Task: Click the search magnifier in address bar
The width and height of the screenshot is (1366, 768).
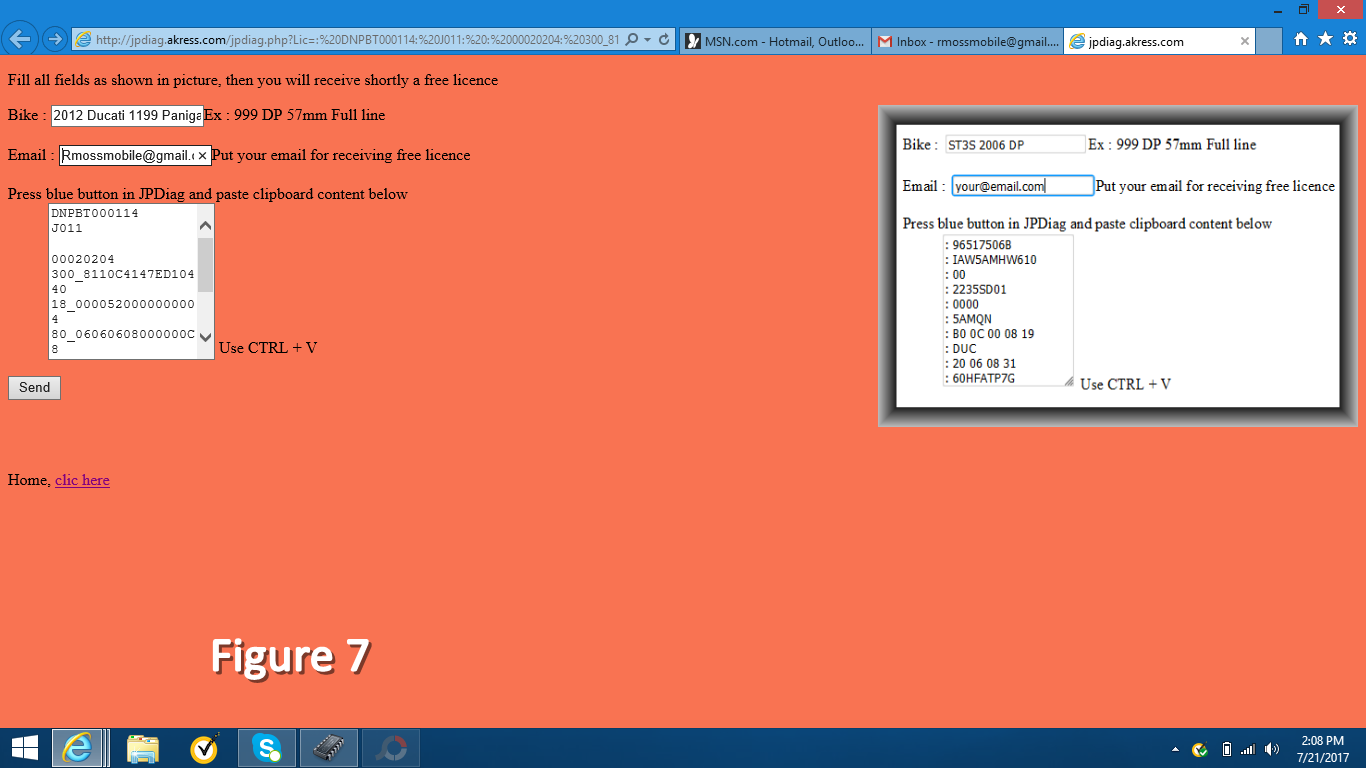Action: tap(631, 41)
